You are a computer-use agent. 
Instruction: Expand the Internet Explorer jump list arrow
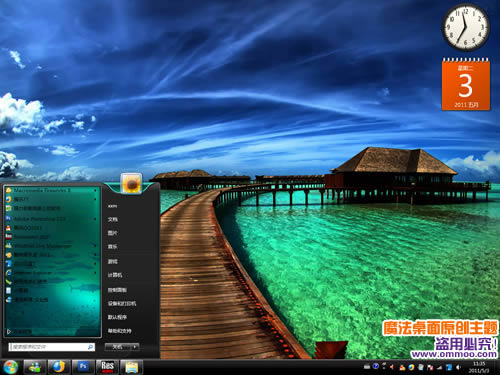pyautogui.click(x=95, y=273)
